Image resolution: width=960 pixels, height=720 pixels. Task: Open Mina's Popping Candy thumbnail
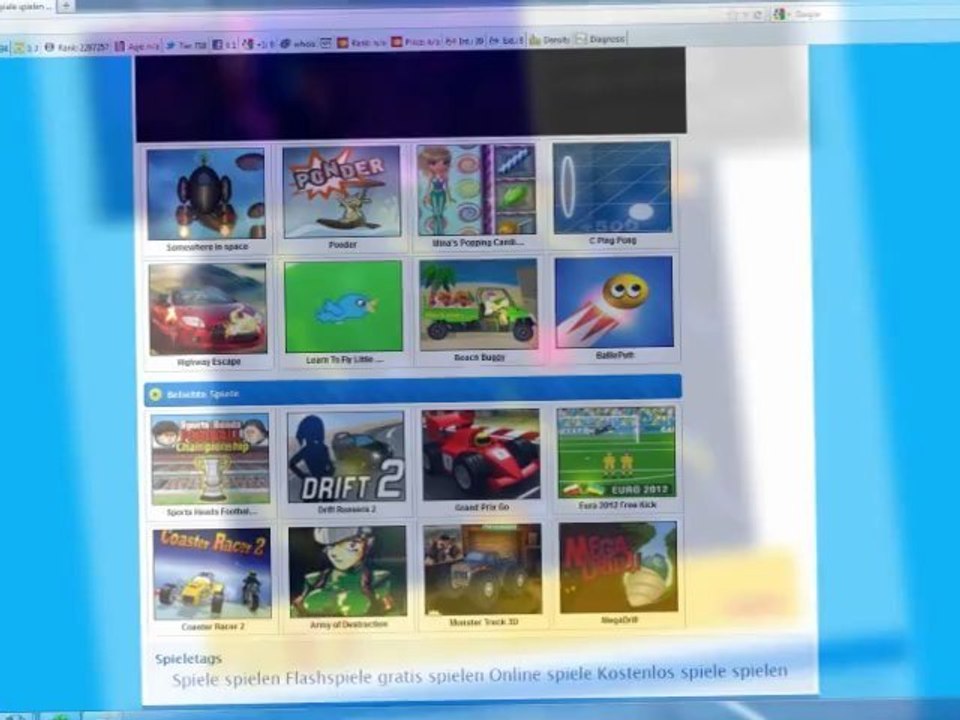tap(476, 190)
